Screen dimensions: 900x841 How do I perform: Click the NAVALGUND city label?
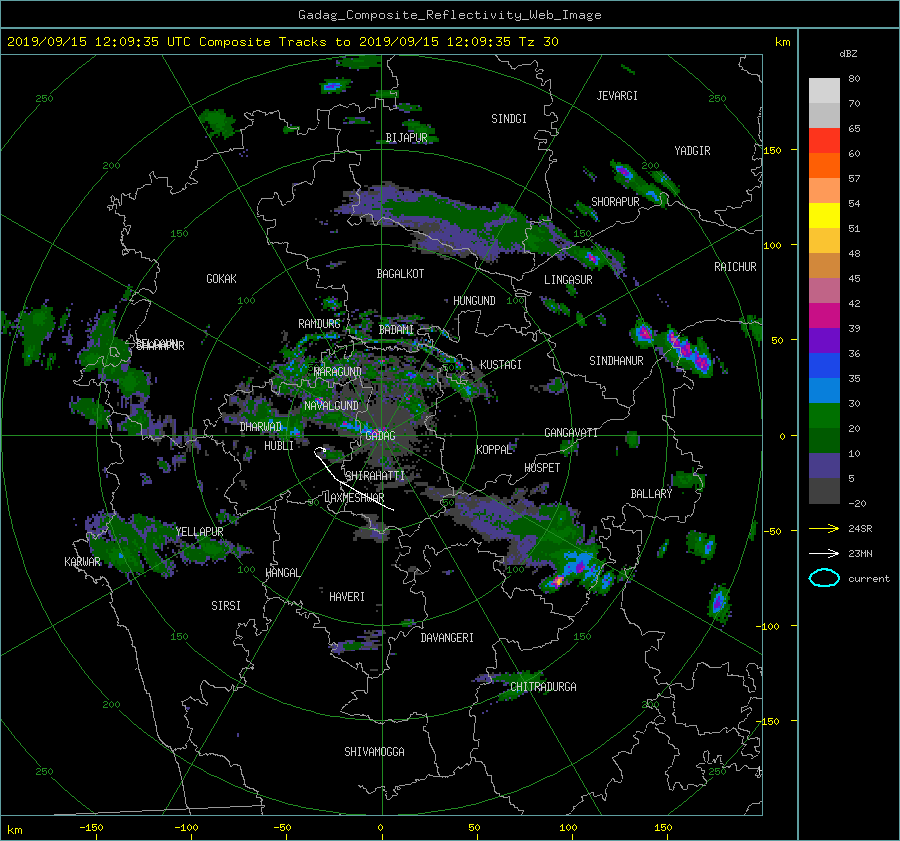coord(331,406)
